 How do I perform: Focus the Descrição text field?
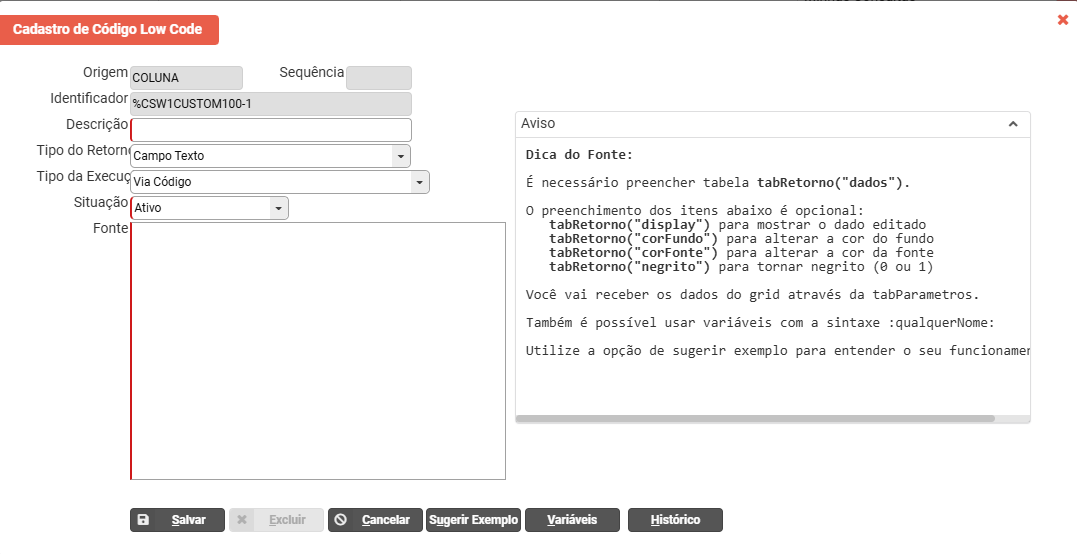click(x=271, y=130)
